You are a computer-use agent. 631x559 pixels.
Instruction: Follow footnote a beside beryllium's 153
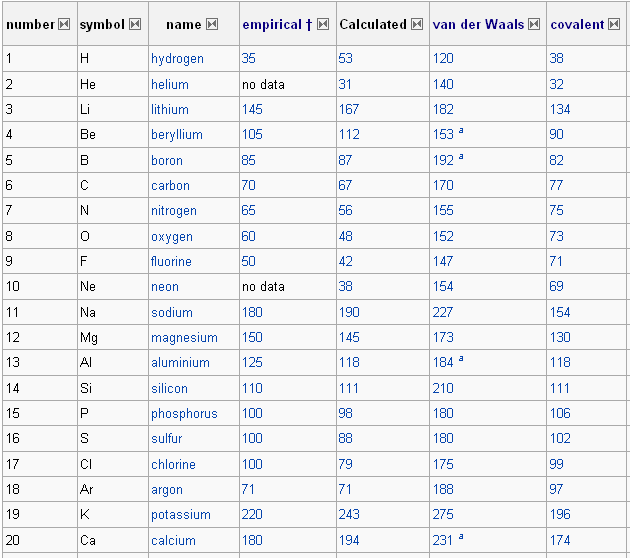pos(461,131)
